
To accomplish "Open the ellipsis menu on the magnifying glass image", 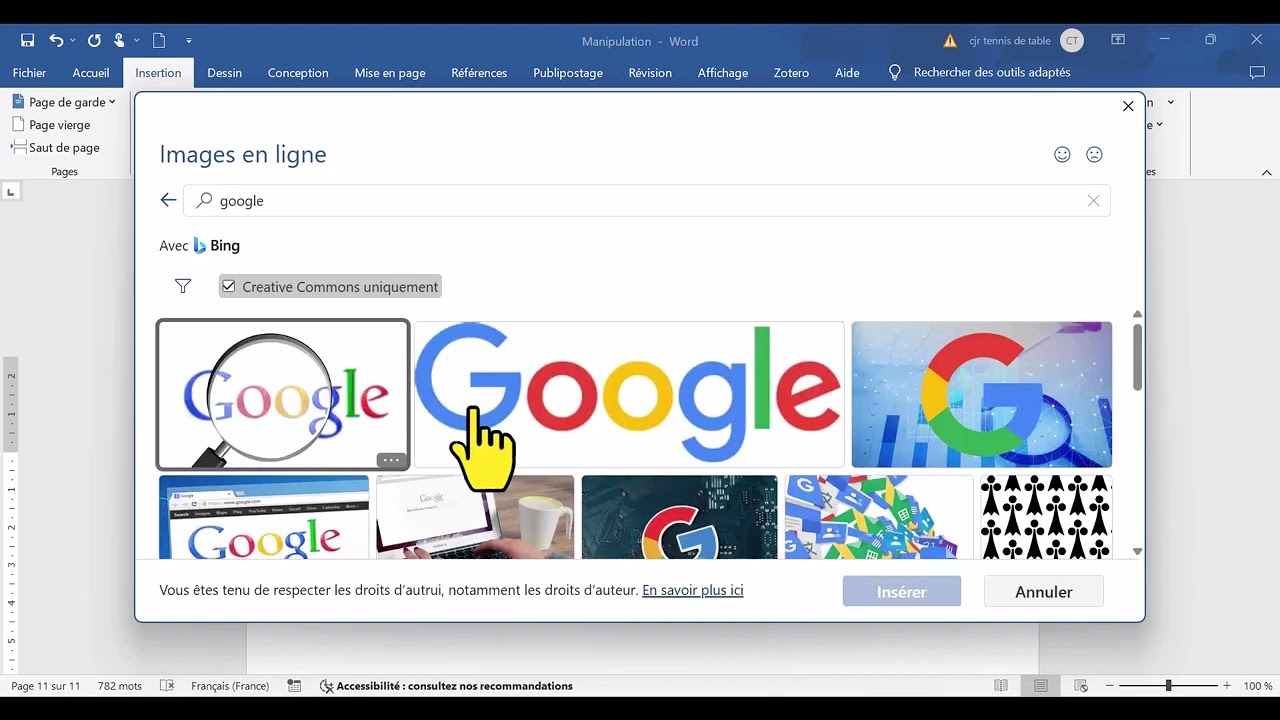I will tap(391, 461).
